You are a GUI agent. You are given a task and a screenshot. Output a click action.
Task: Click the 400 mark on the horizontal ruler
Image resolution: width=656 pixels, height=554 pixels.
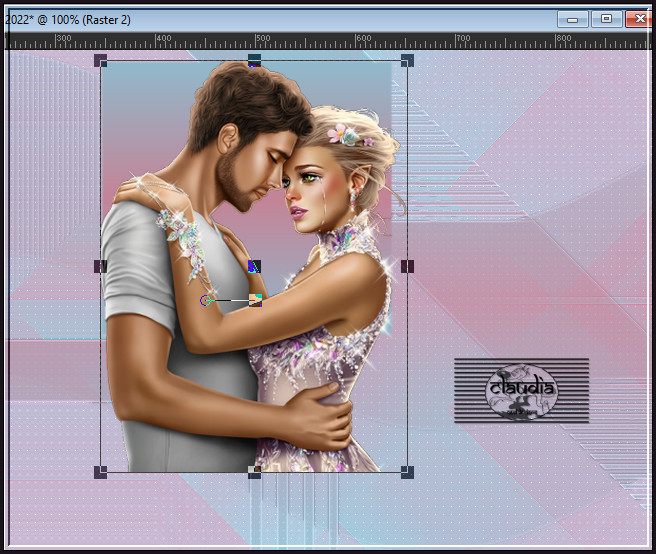click(x=164, y=38)
